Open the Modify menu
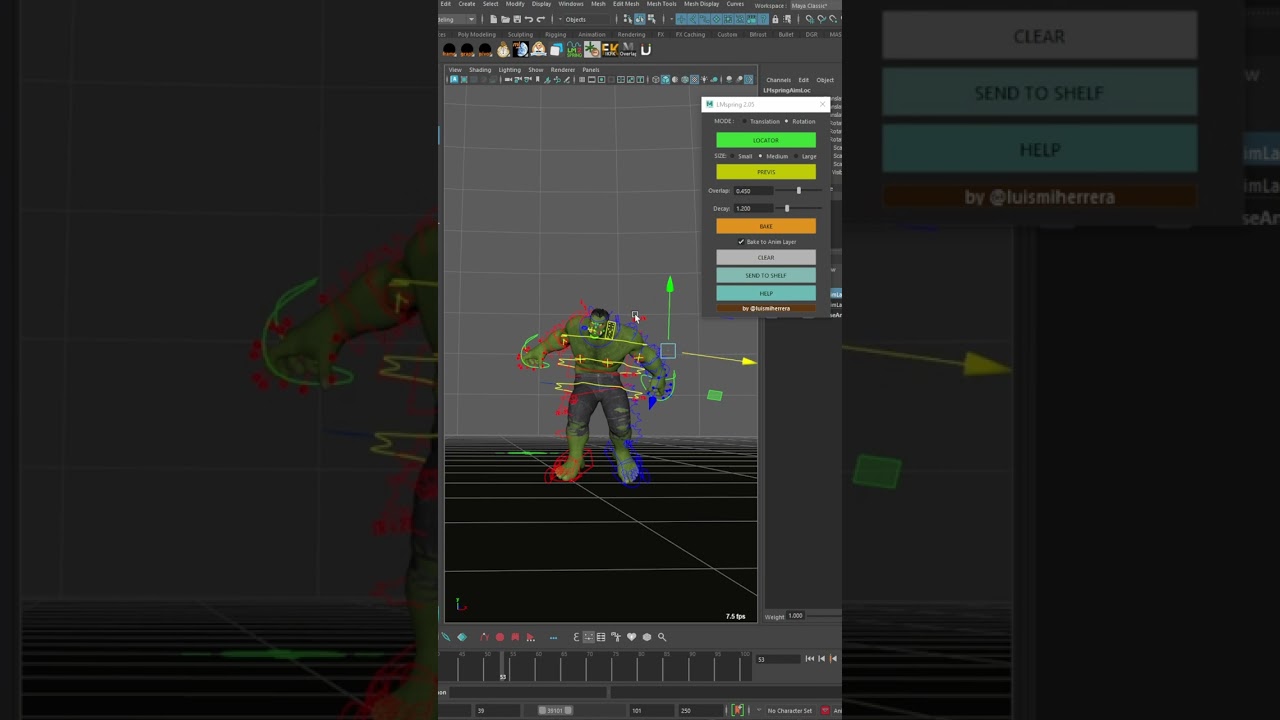 click(x=515, y=4)
